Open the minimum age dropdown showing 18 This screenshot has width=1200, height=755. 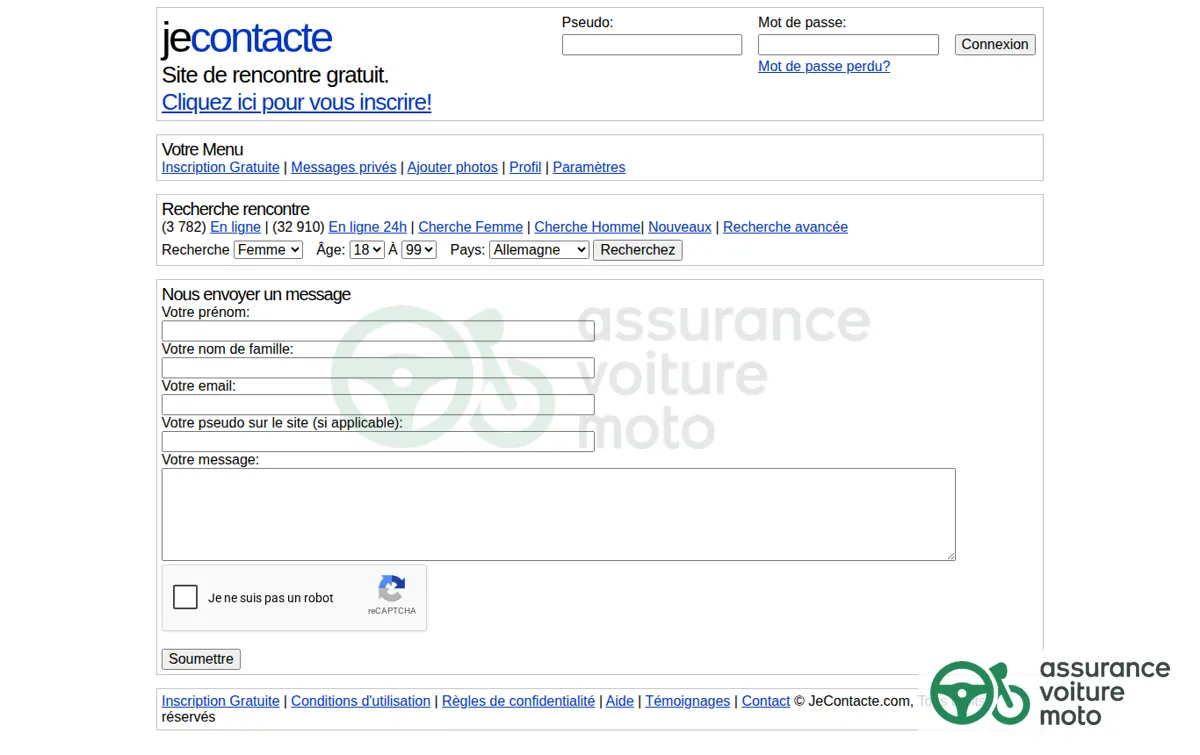(x=367, y=250)
